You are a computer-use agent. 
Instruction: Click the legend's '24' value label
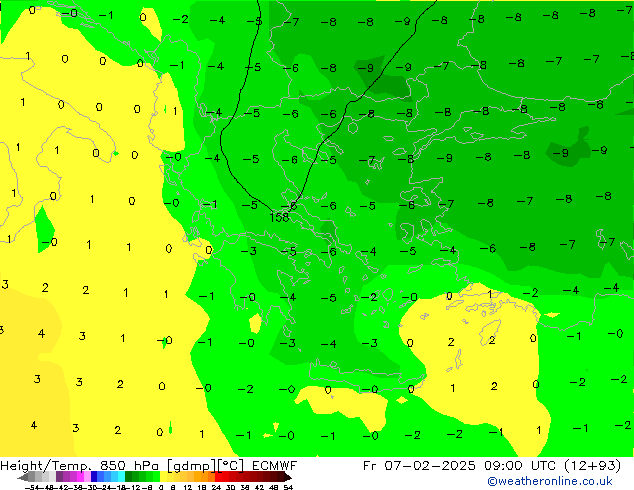point(216,488)
